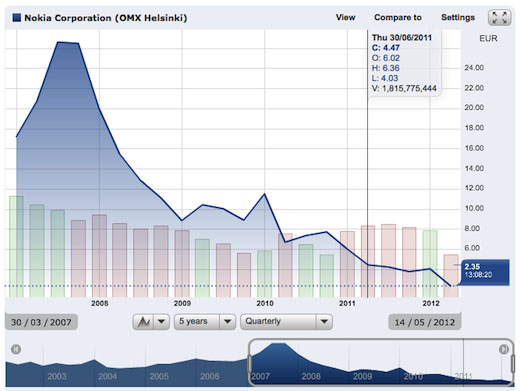The width and height of the screenshot is (520, 391).
Task: Click the 2.35 current price label
Action: (472, 266)
